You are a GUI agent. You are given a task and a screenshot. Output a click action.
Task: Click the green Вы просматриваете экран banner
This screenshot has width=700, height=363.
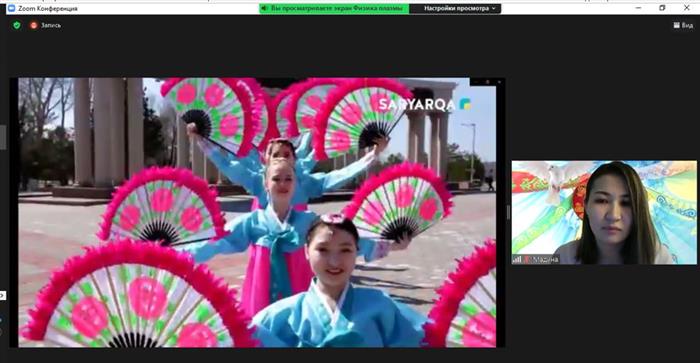(x=334, y=8)
